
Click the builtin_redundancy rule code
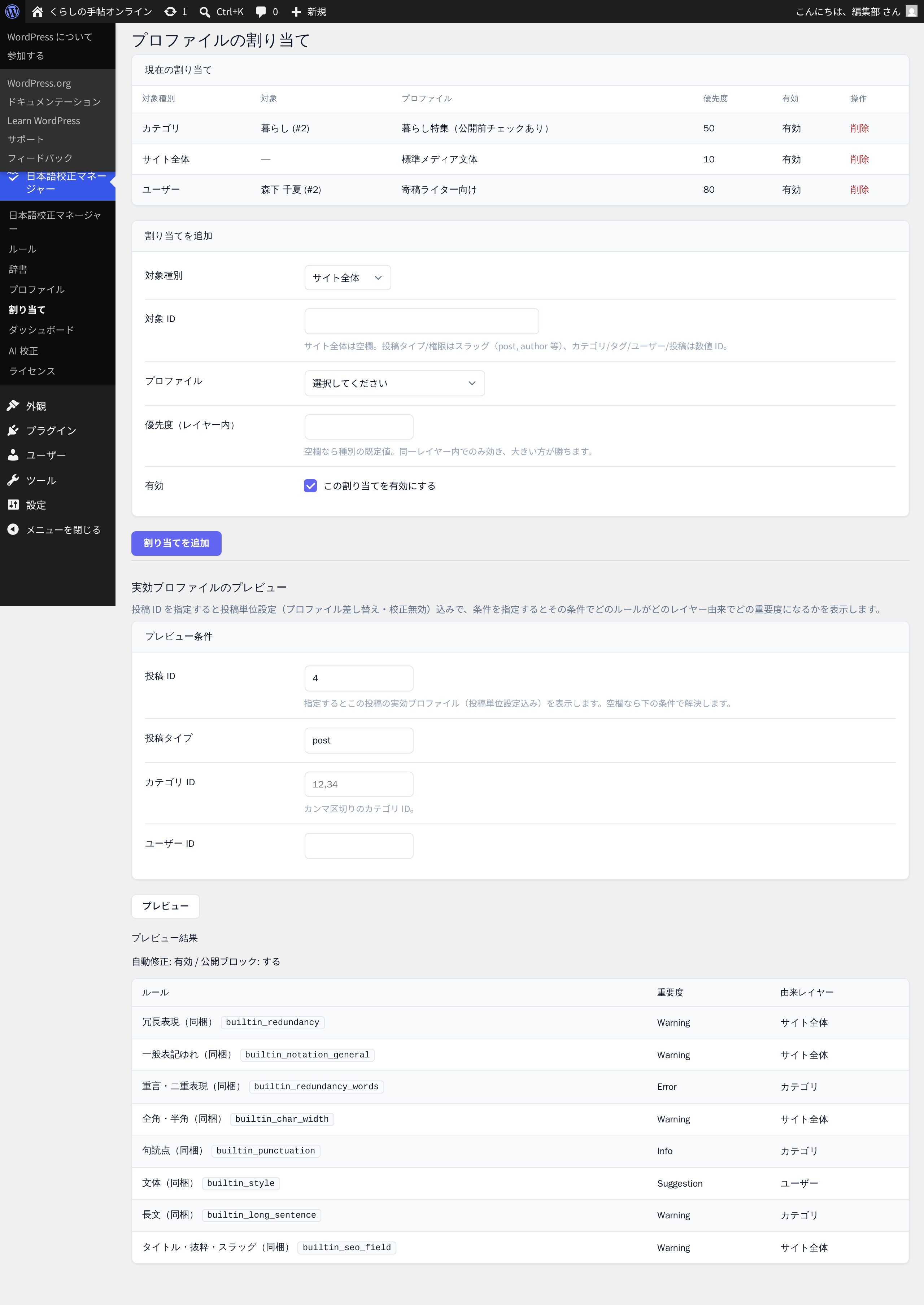(x=273, y=1022)
